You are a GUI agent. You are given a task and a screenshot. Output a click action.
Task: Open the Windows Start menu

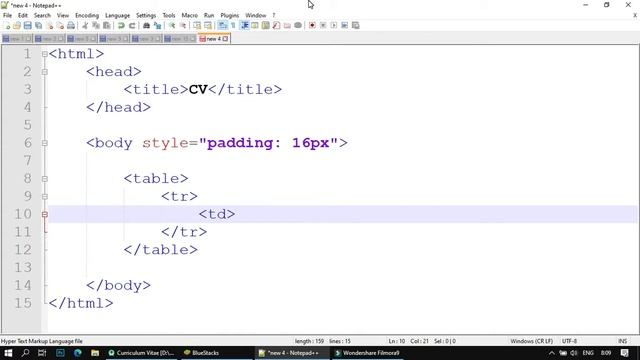(x=8, y=353)
